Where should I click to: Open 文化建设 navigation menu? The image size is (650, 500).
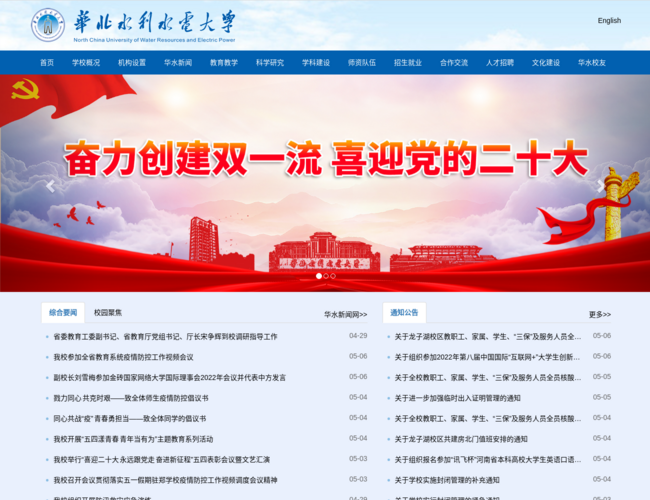click(546, 63)
